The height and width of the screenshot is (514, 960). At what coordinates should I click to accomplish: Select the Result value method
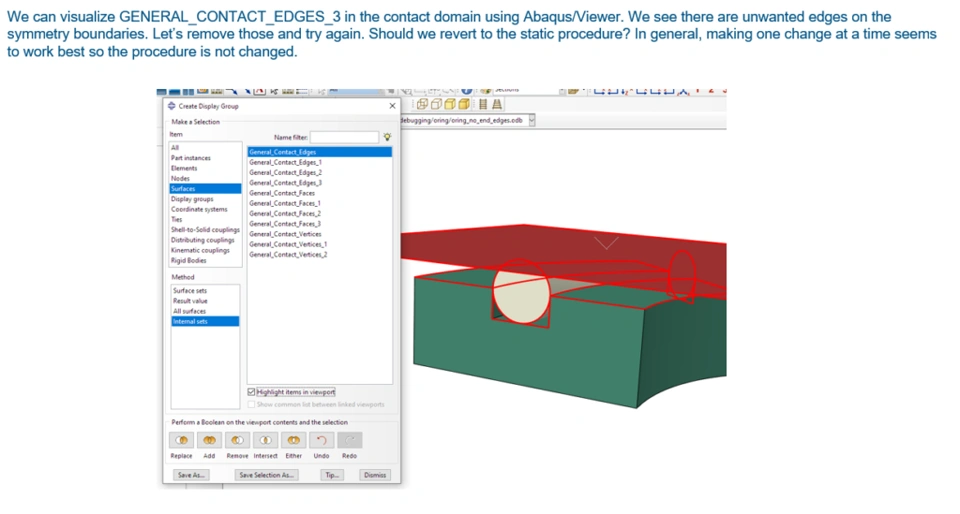click(205, 301)
